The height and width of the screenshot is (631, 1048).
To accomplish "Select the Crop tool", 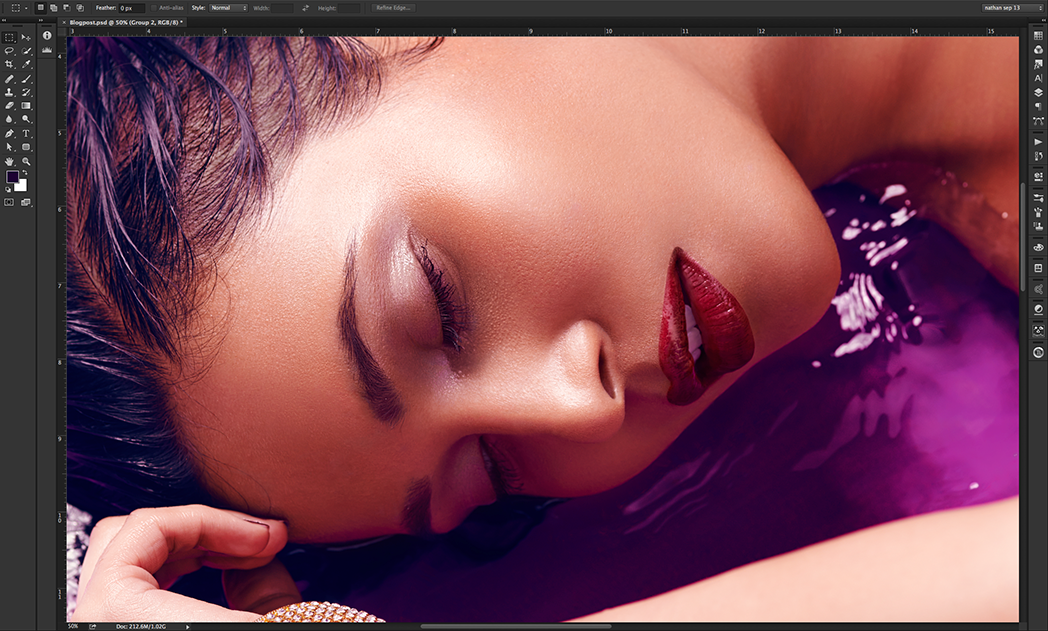I will point(9,64).
